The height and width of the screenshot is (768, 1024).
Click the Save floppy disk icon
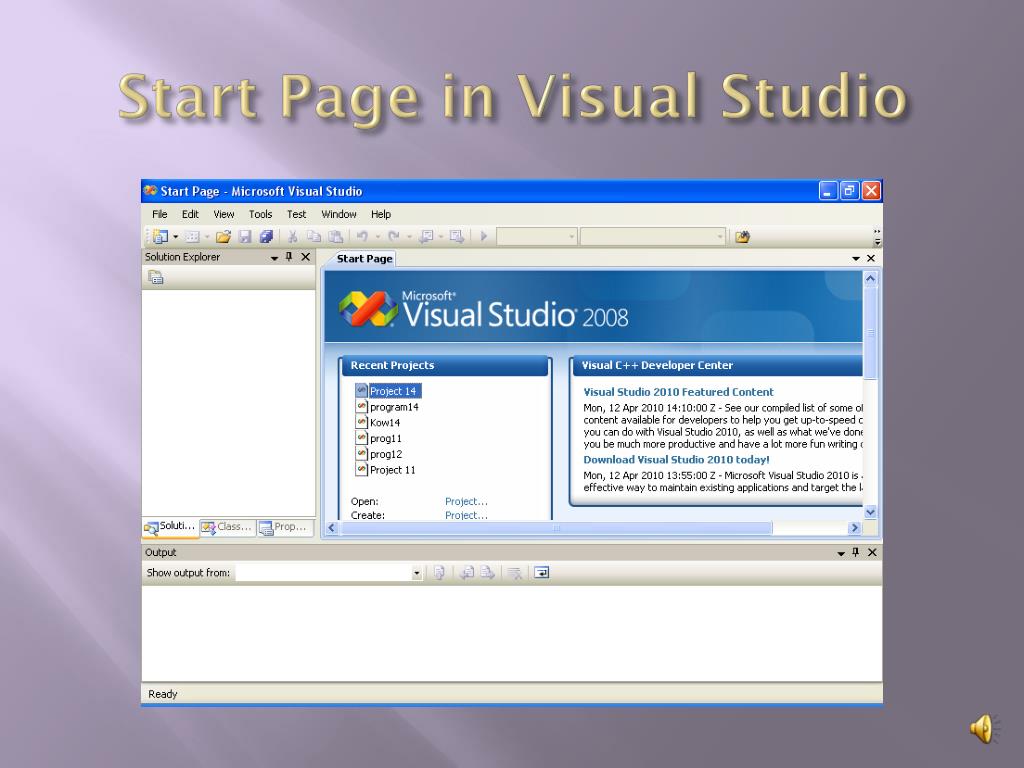pyautogui.click(x=245, y=236)
